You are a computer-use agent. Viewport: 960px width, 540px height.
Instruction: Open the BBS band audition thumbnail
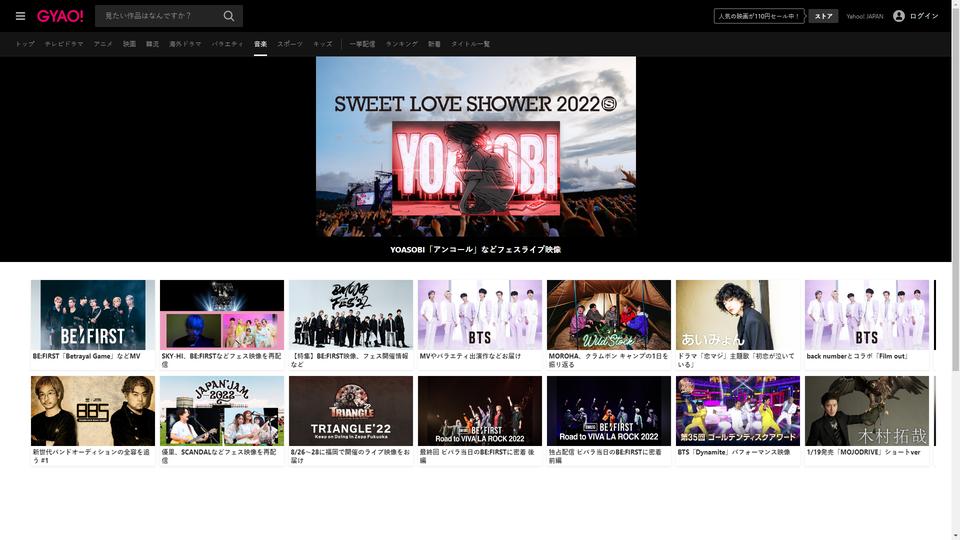(x=93, y=411)
